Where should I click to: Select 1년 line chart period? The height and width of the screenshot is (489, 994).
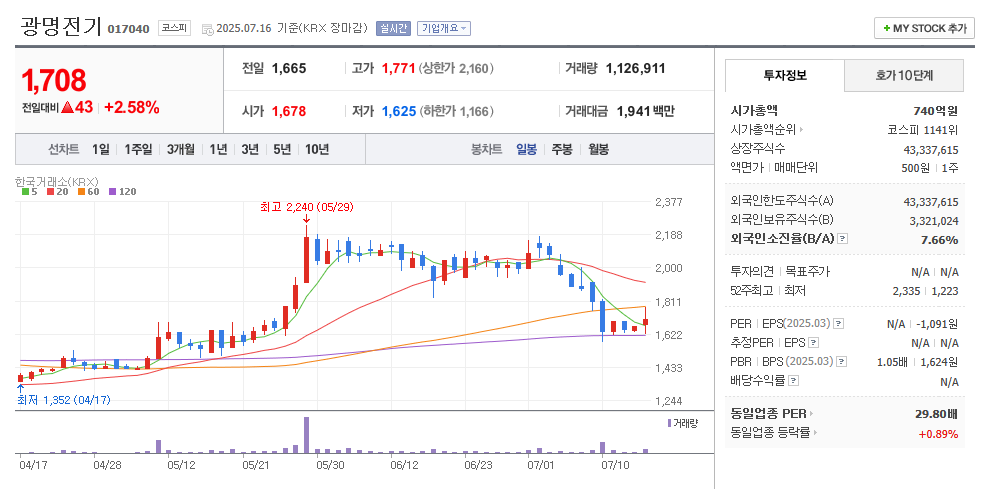tap(218, 150)
